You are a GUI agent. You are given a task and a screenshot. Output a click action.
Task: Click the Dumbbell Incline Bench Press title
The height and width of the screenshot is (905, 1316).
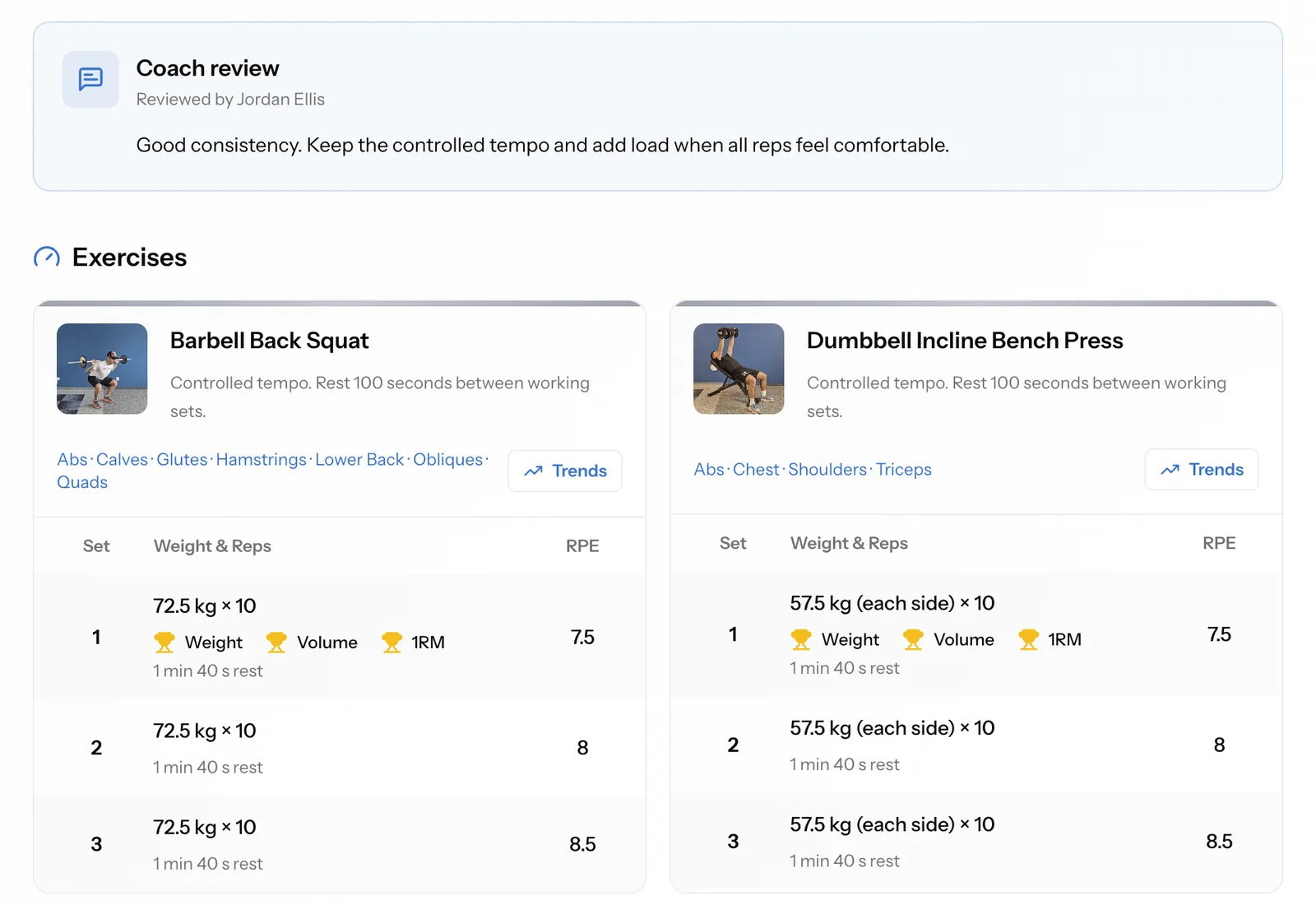(965, 341)
